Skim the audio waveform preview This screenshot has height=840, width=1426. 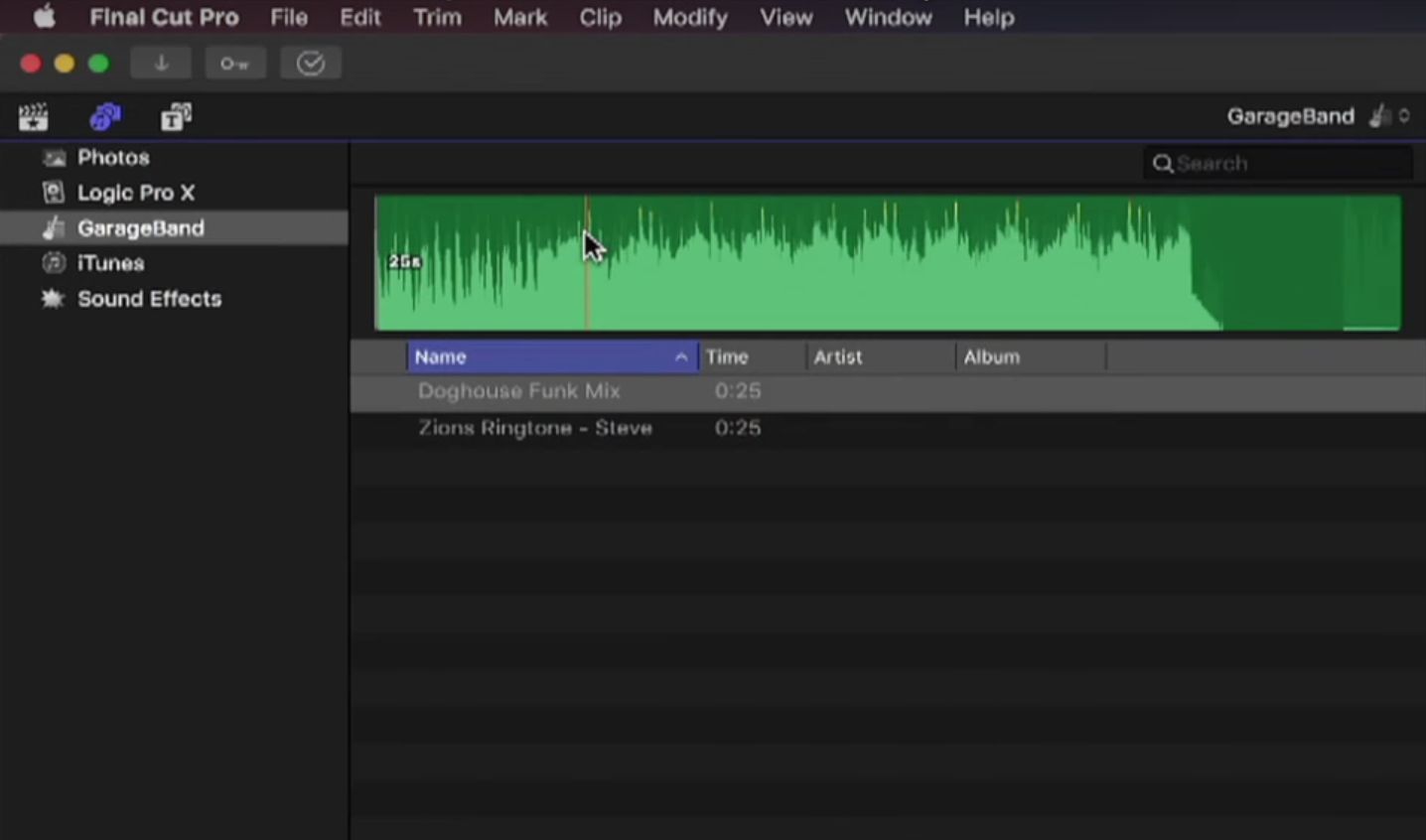888,263
